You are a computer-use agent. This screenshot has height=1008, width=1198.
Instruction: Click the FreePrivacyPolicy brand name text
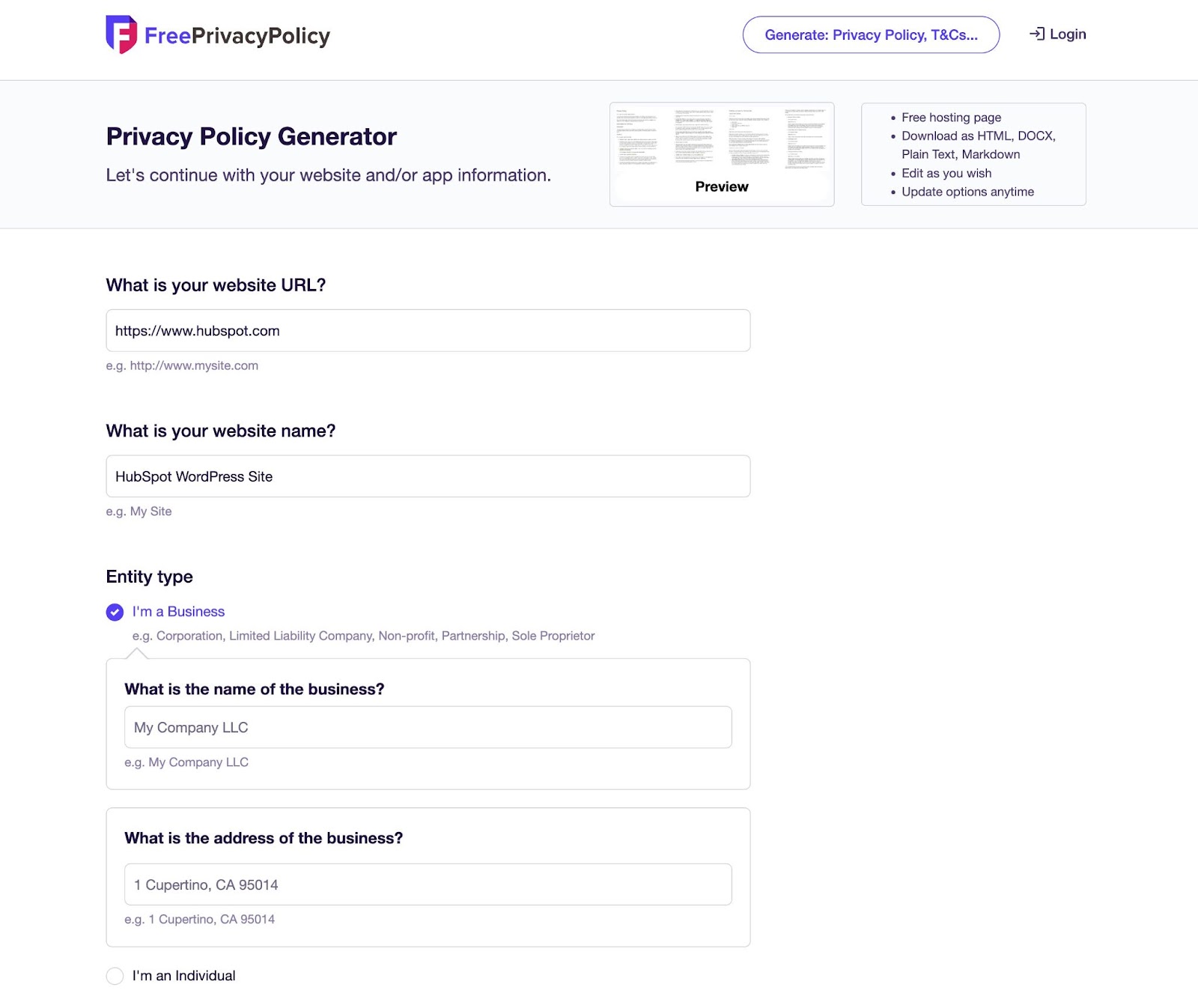(237, 36)
